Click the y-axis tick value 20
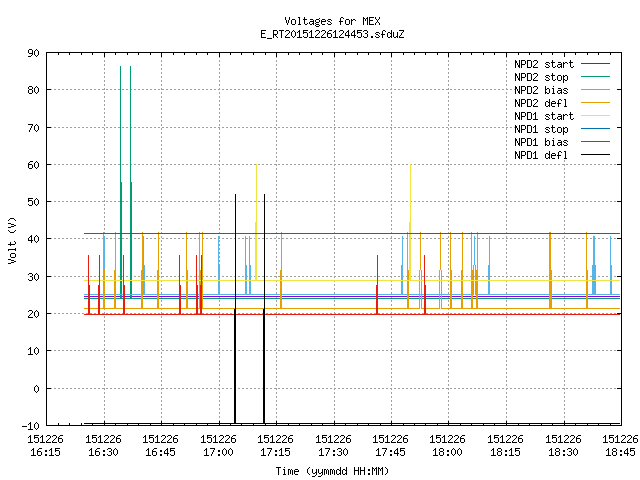This screenshot has width=640, height=480. 33,314
